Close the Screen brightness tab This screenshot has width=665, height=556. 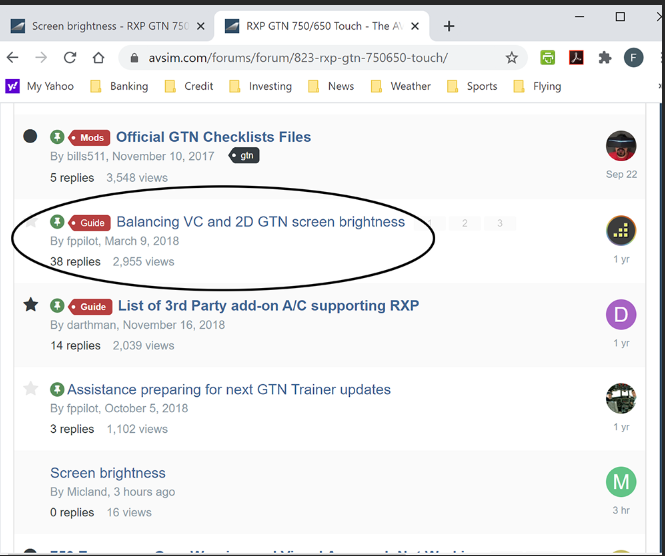point(201,26)
